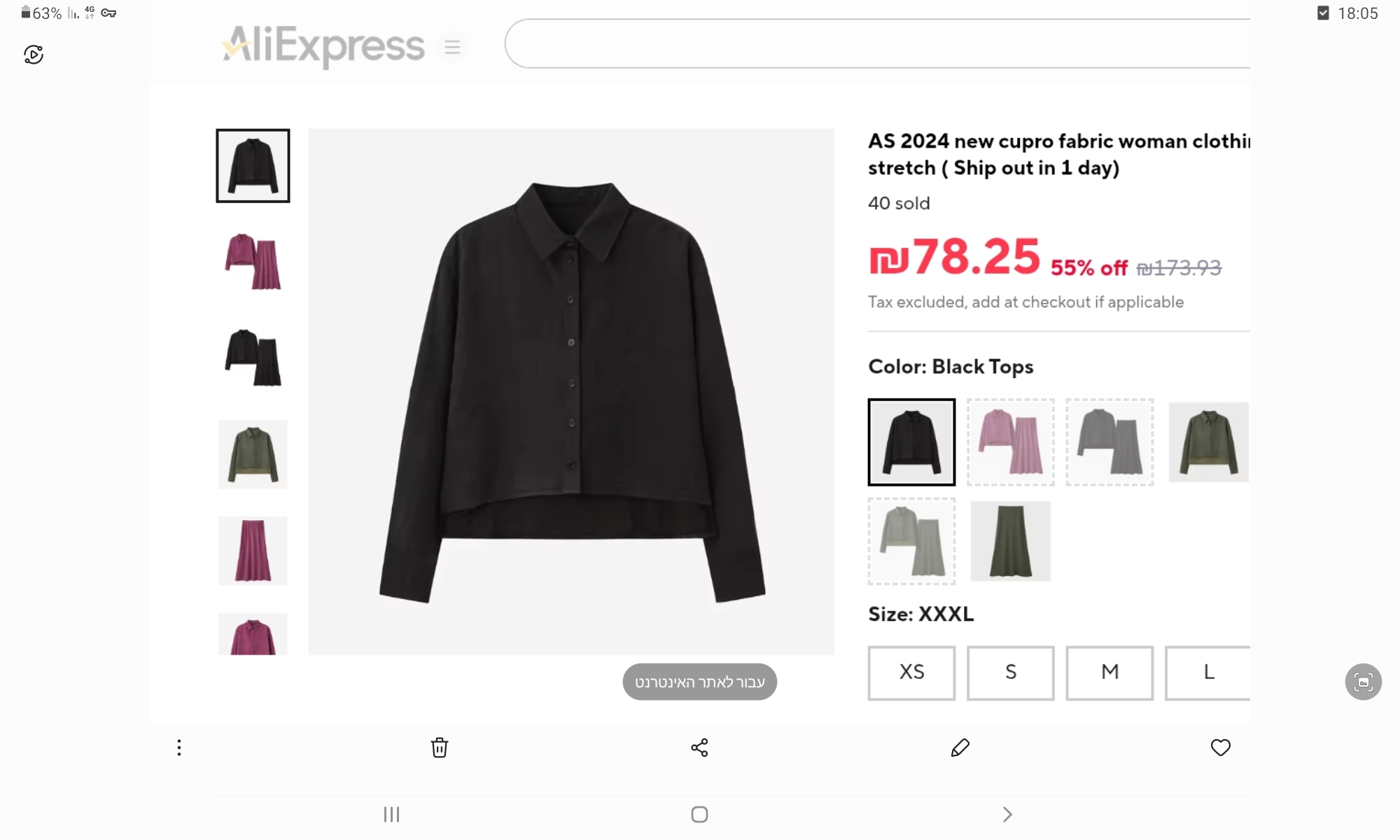Screen dimensions: 1400x840
Task: Click the AliExpress logo
Action: point(323,45)
